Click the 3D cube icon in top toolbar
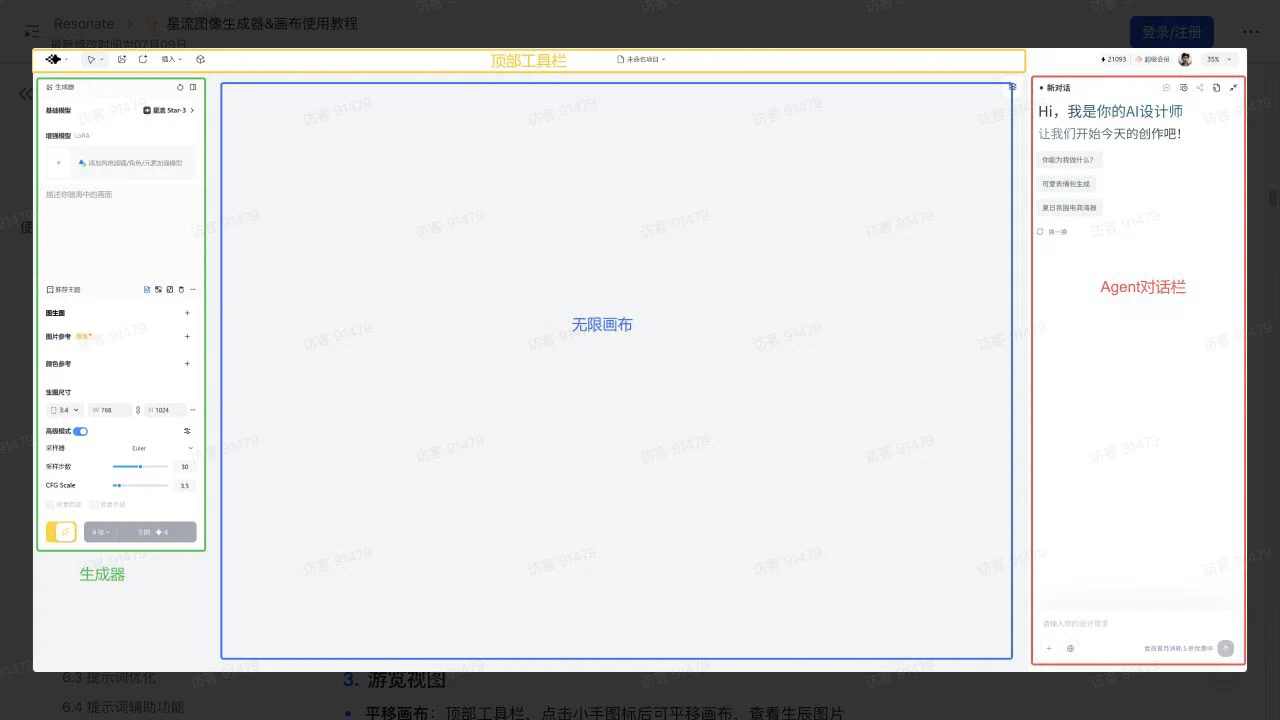1280x720 pixels. coord(200,60)
